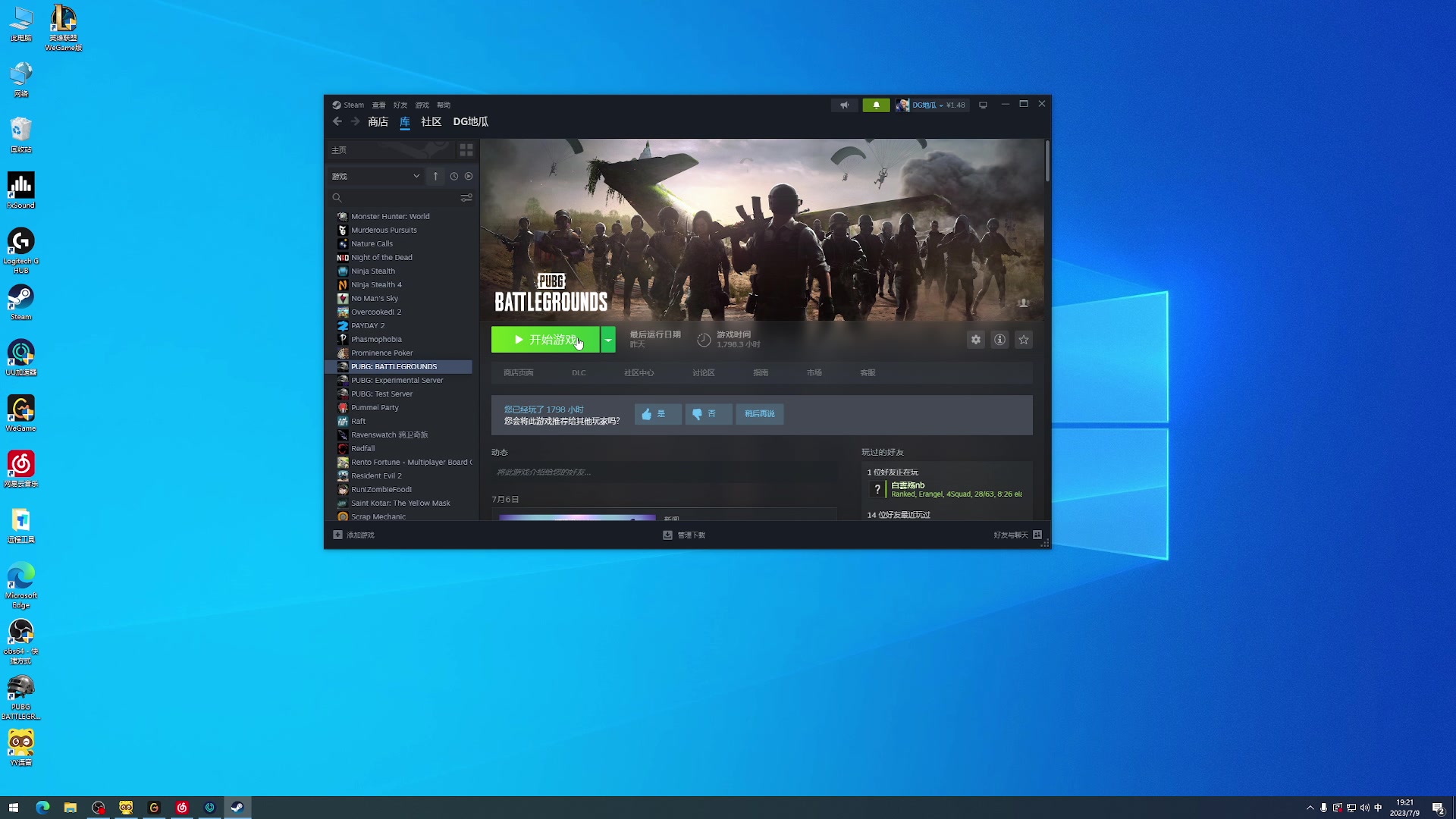
Task: Click the 主页 library home button
Action: coord(390,150)
